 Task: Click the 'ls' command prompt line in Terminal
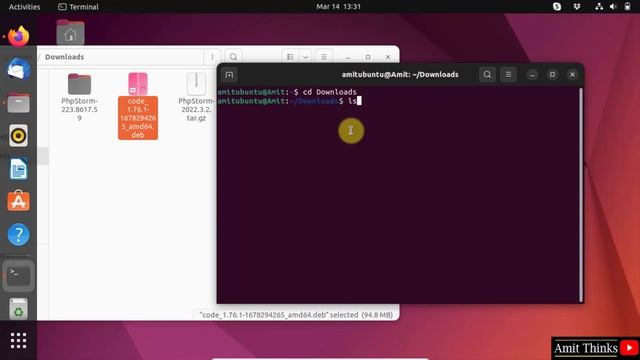[289, 101]
